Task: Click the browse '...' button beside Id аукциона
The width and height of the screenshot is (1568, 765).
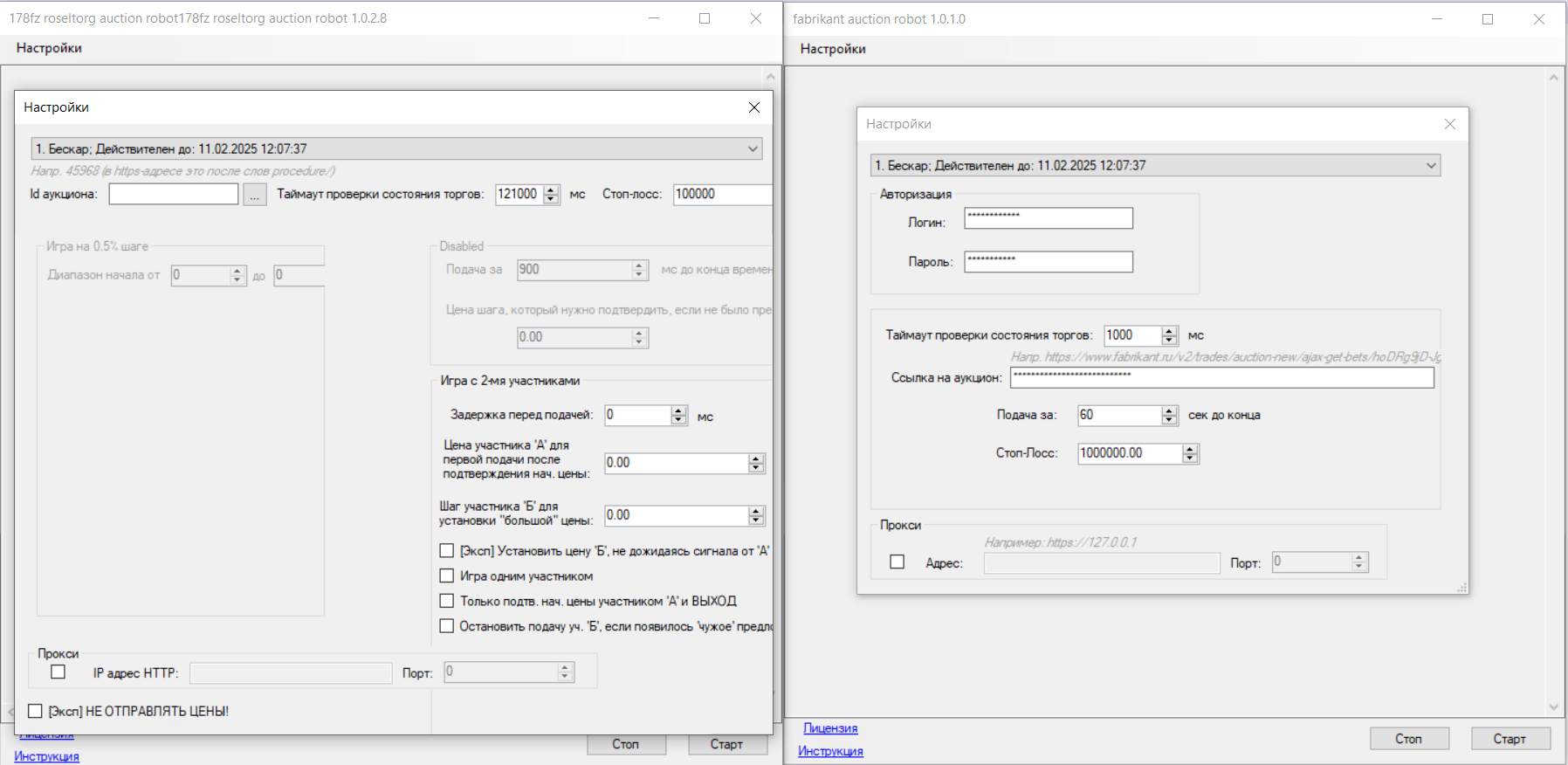Action: pos(254,195)
